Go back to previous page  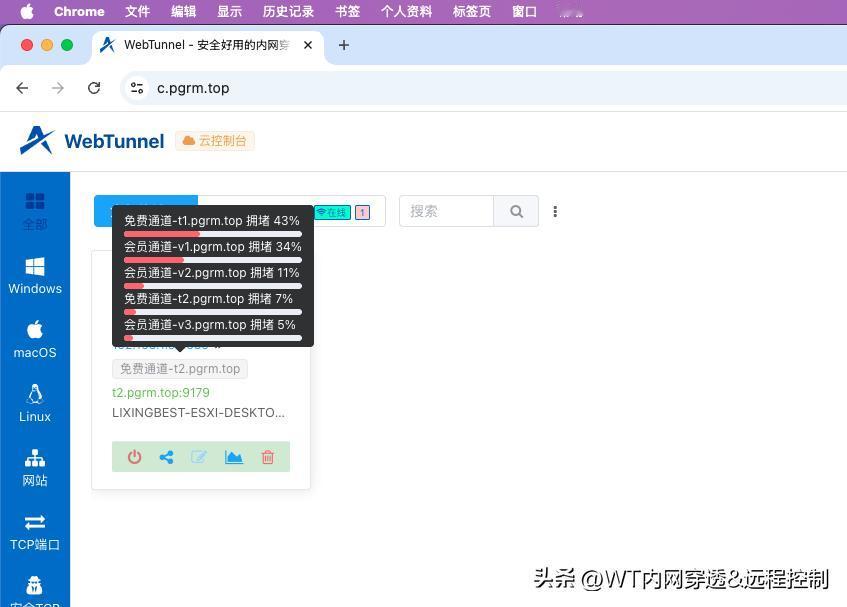pyautogui.click(x=22, y=88)
